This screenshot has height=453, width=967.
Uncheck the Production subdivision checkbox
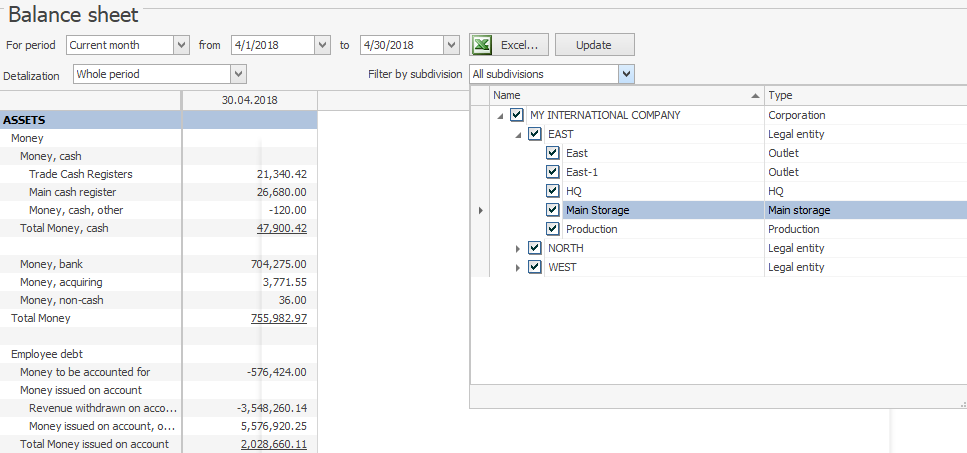click(553, 229)
